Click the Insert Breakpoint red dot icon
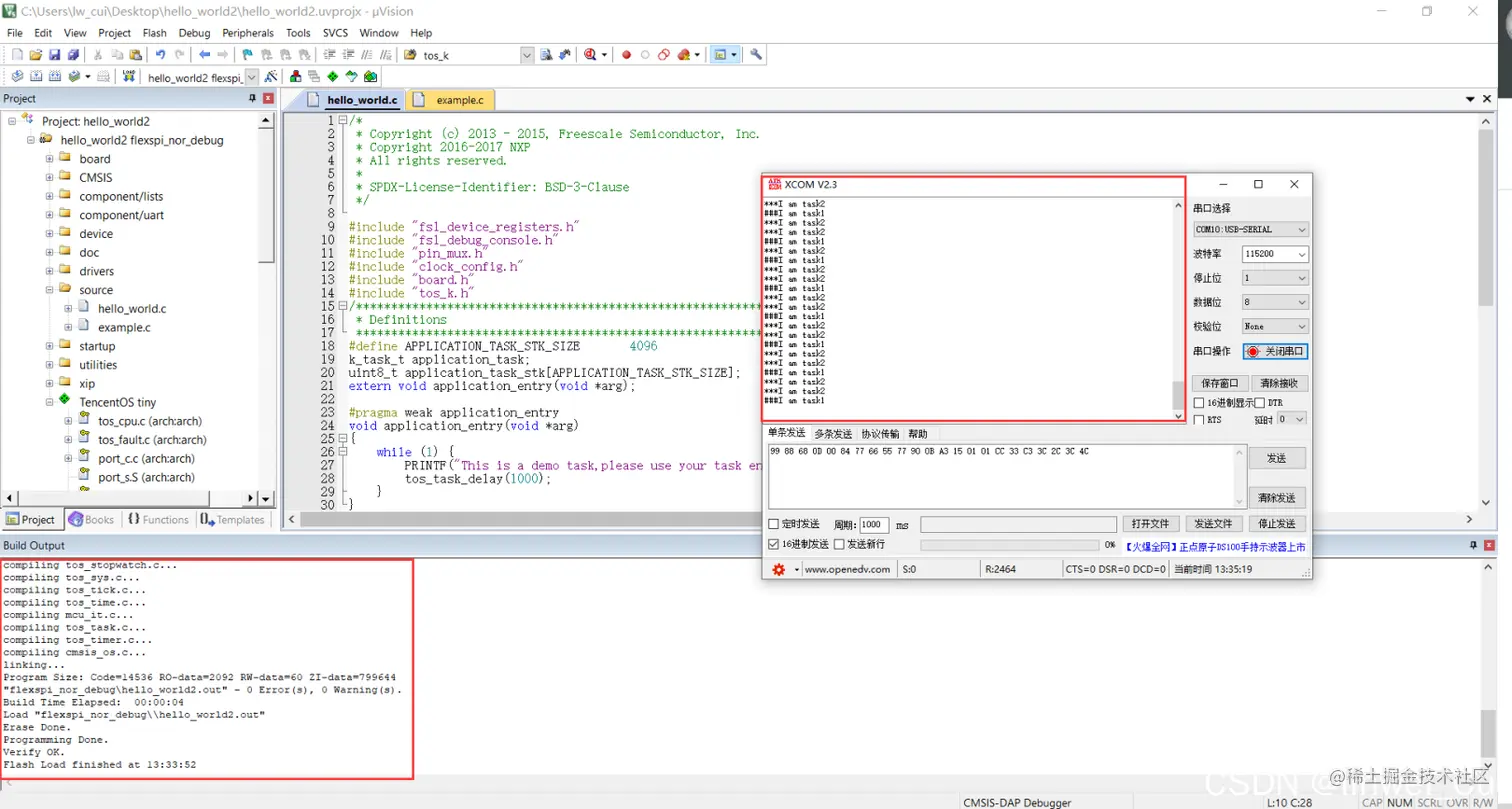1512x809 pixels. [626, 55]
